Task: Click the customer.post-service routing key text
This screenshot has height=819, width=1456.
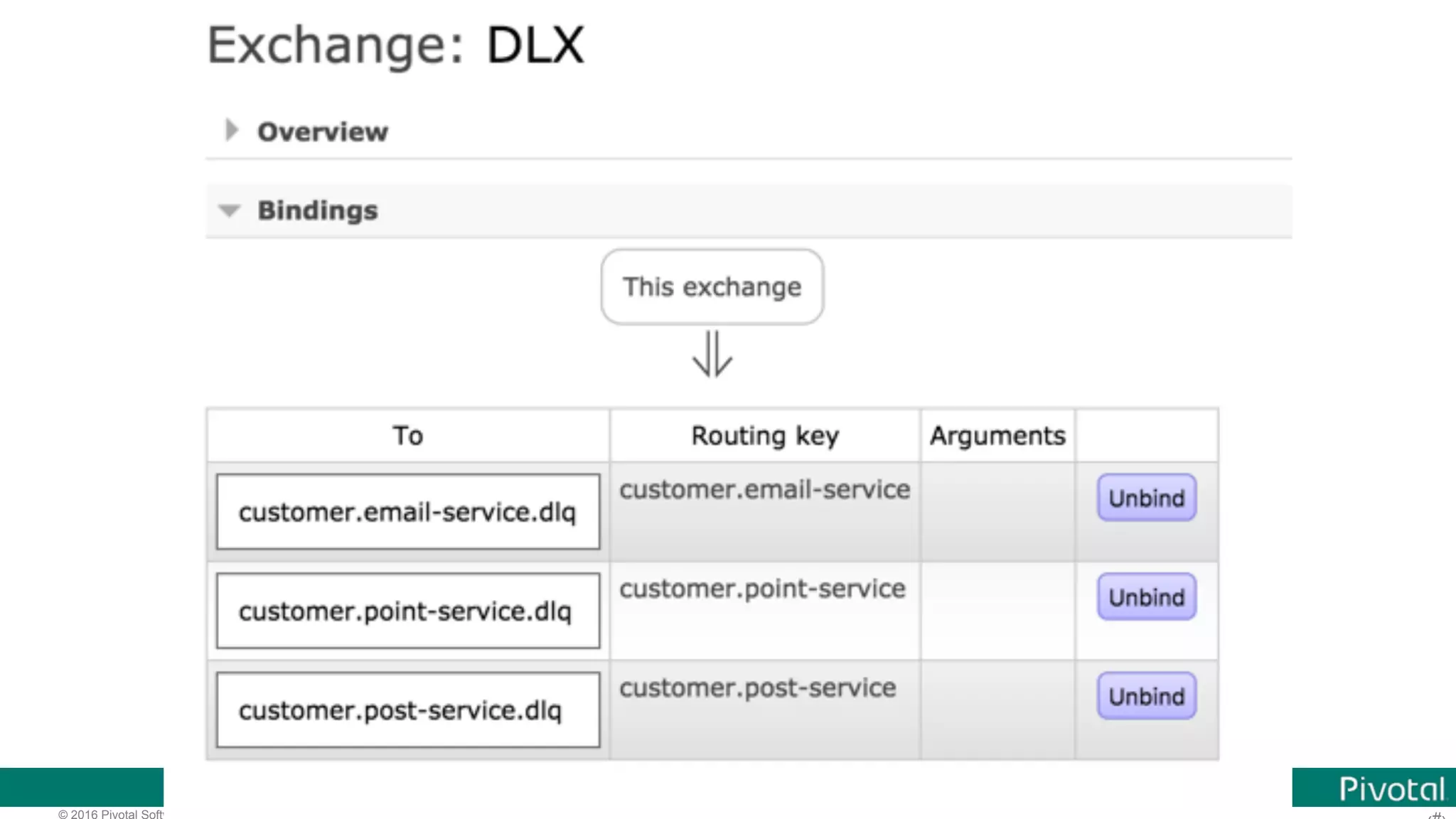Action: coord(757,688)
